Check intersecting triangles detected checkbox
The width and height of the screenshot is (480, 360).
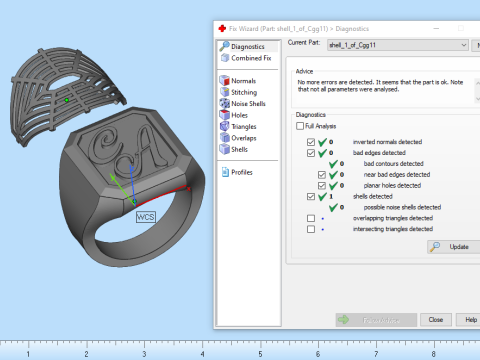311,229
